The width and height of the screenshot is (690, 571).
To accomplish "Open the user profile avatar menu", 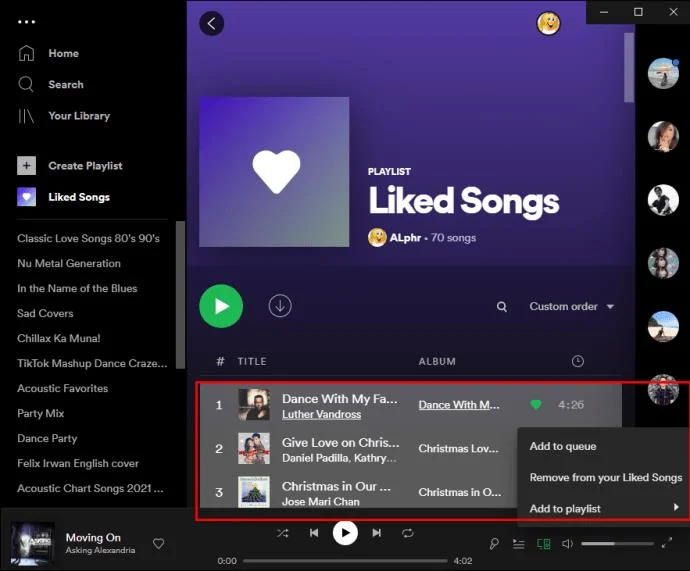I will pyautogui.click(x=548, y=23).
